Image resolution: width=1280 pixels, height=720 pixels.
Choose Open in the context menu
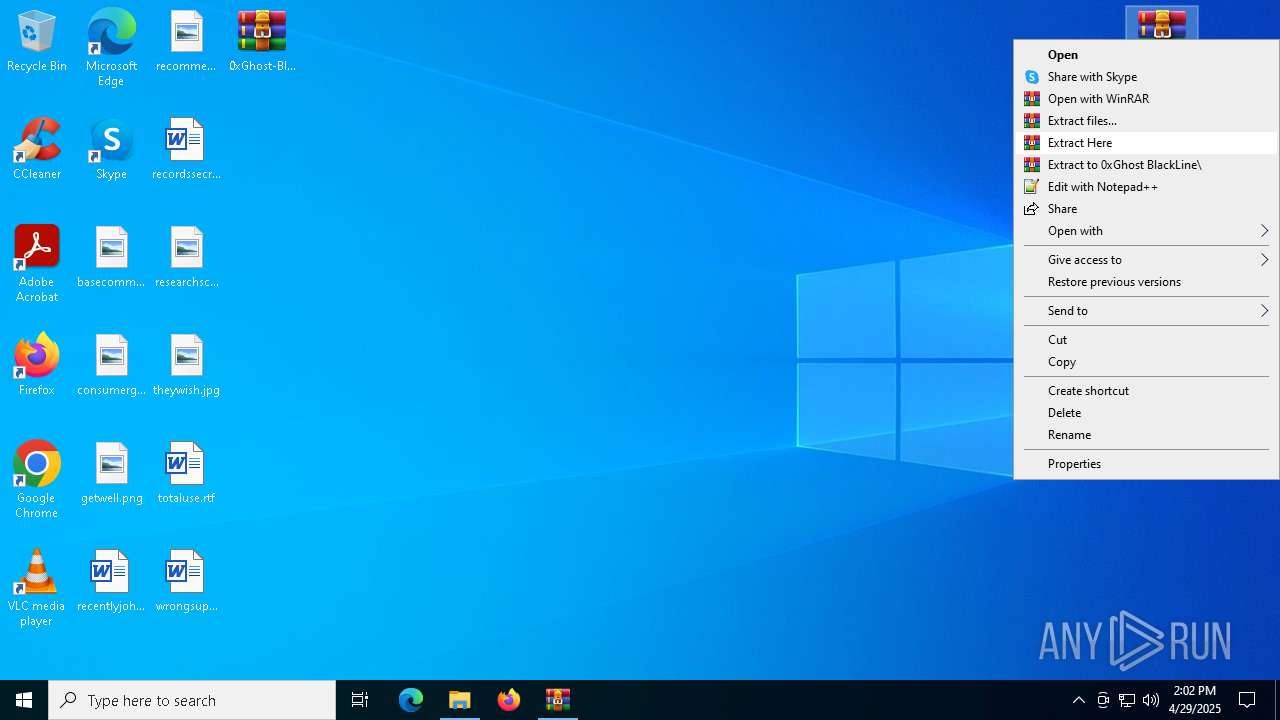point(1146,55)
